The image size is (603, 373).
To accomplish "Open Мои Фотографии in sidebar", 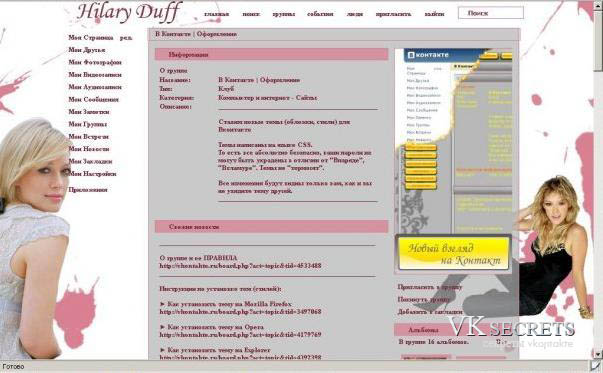I will coord(95,62).
